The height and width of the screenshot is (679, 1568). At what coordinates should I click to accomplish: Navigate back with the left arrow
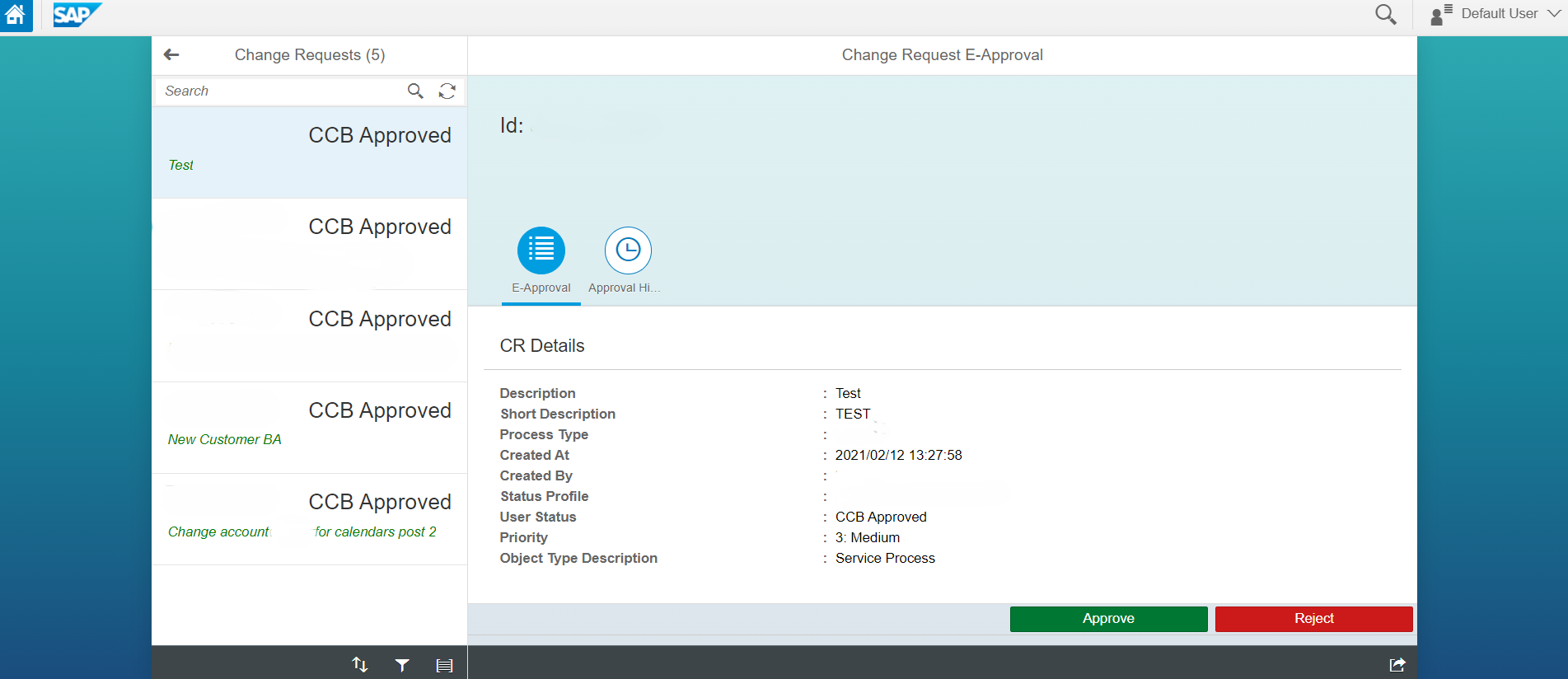tap(171, 54)
